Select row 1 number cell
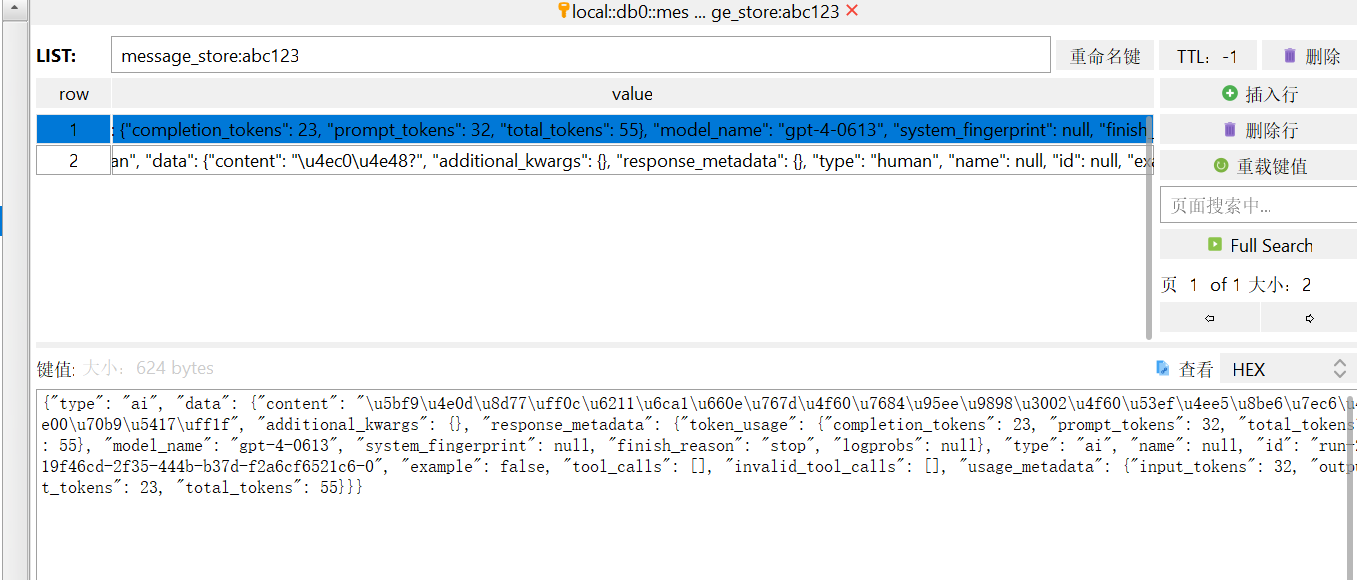The image size is (1357, 580). (x=73, y=130)
